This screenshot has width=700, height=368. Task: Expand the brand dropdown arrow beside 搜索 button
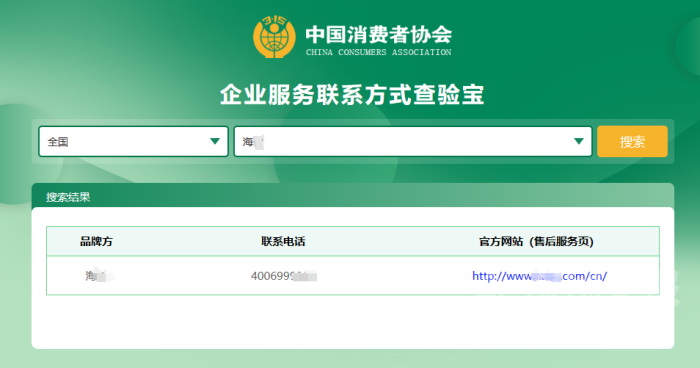[579, 142]
